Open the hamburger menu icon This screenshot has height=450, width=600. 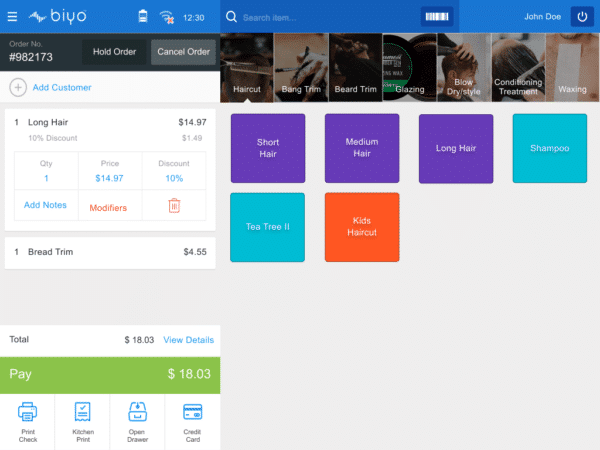(12, 17)
